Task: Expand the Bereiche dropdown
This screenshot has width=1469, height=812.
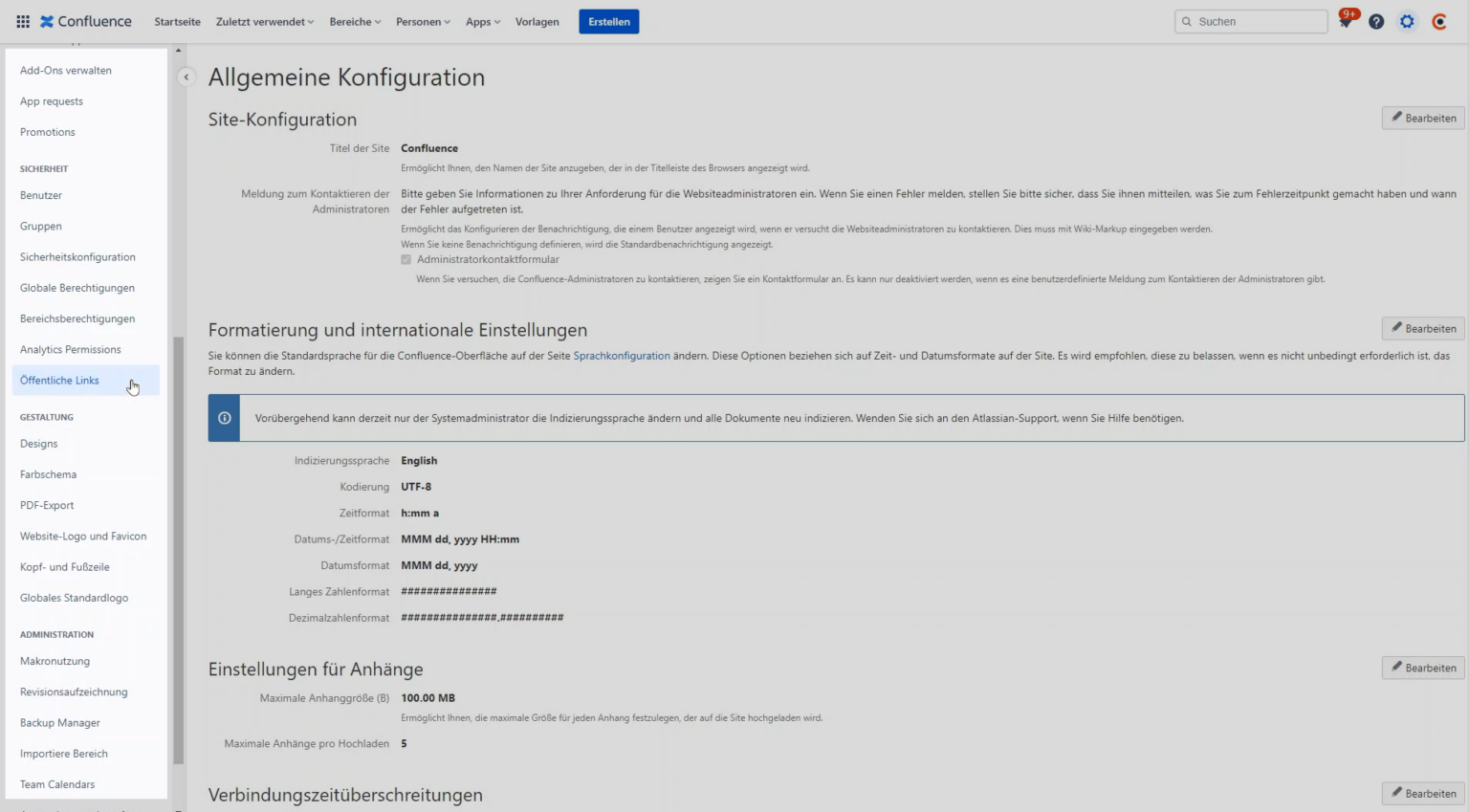Action: pyautogui.click(x=355, y=21)
